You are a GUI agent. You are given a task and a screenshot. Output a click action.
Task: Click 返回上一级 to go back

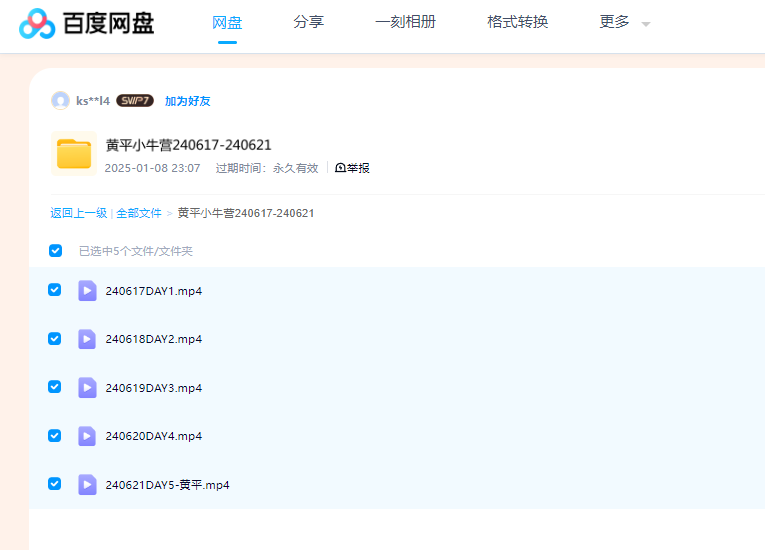coord(79,213)
